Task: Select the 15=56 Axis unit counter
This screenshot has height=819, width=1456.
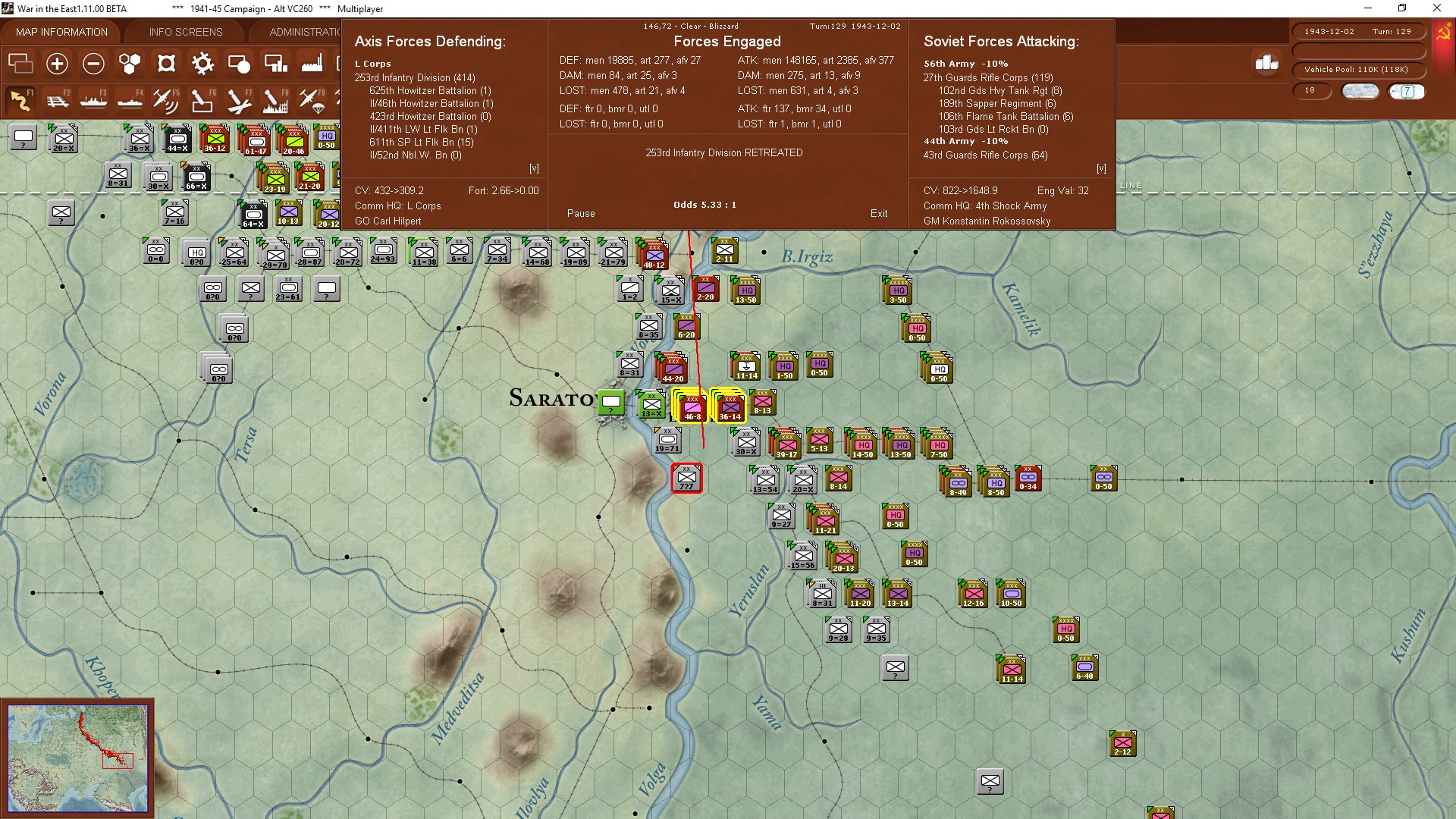Action: click(x=802, y=557)
